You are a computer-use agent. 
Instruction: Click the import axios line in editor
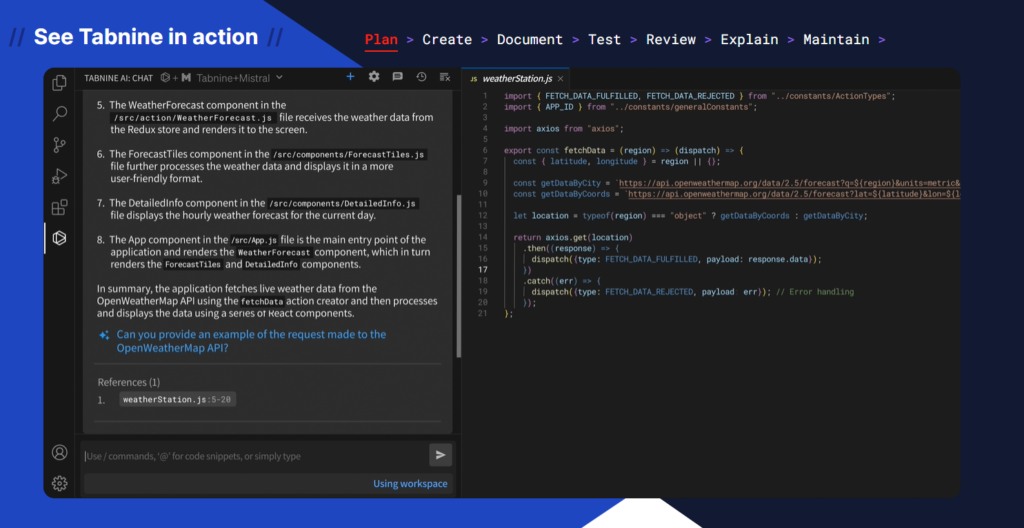coord(564,129)
